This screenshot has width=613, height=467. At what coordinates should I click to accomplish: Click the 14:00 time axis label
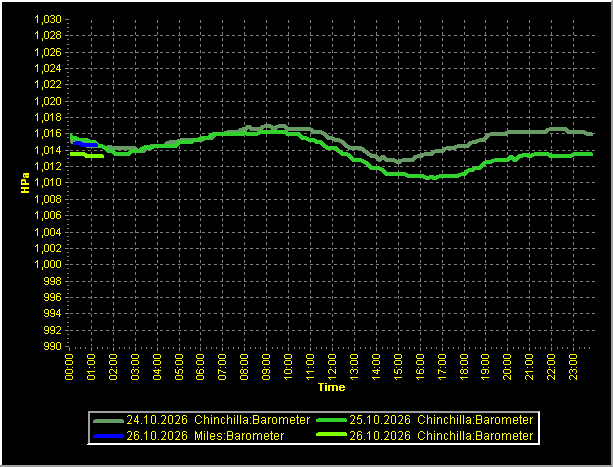[376, 367]
